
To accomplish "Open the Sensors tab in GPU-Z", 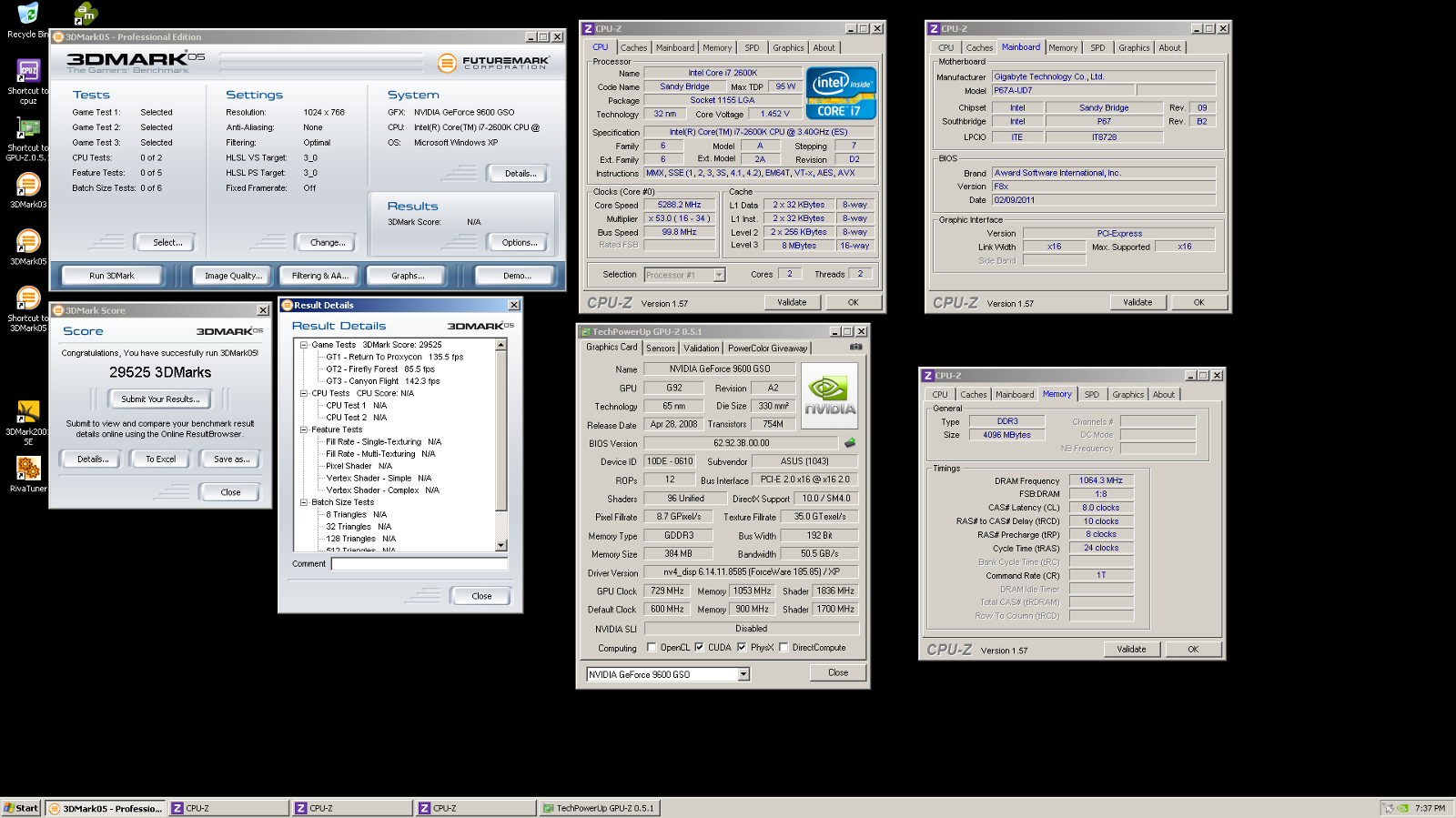I will pyautogui.click(x=661, y=348).
